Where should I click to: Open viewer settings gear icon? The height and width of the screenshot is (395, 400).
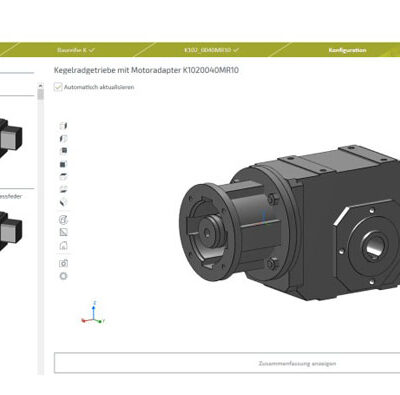(x=63, y=276)
